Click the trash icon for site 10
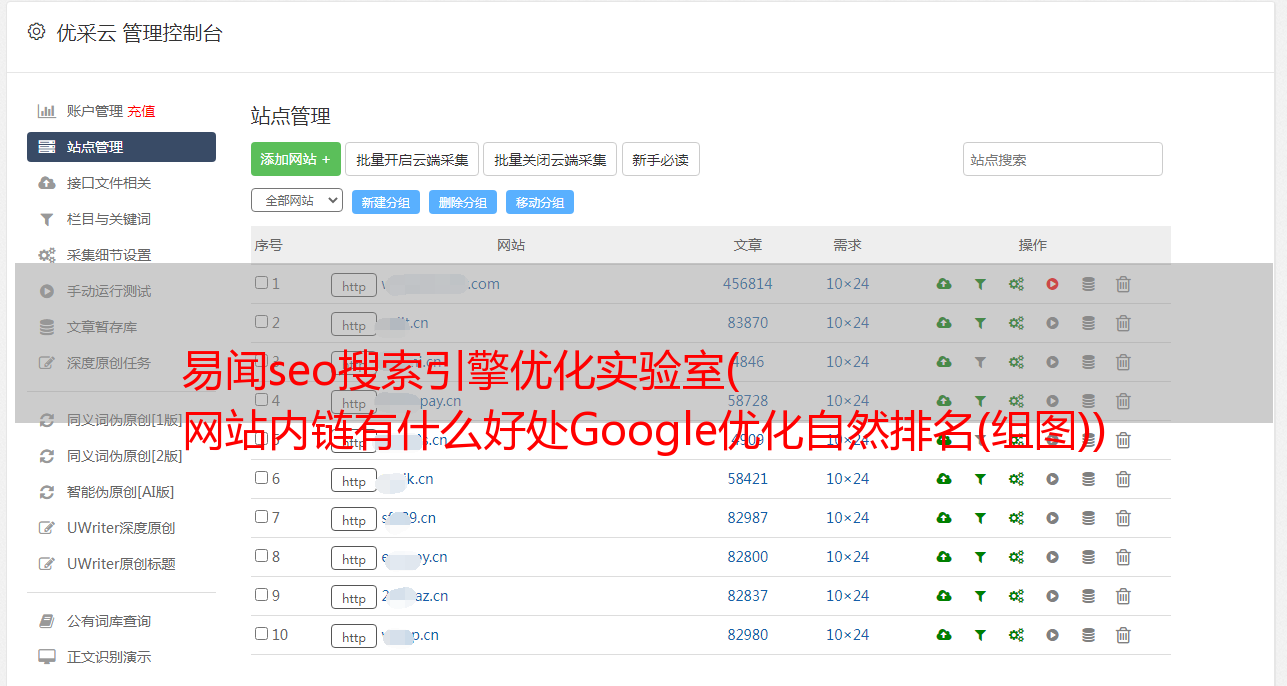 coord(1123,635)
